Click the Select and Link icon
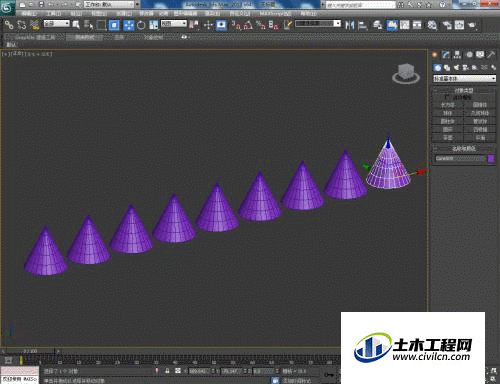500x384 pixels. coord(9,25)
